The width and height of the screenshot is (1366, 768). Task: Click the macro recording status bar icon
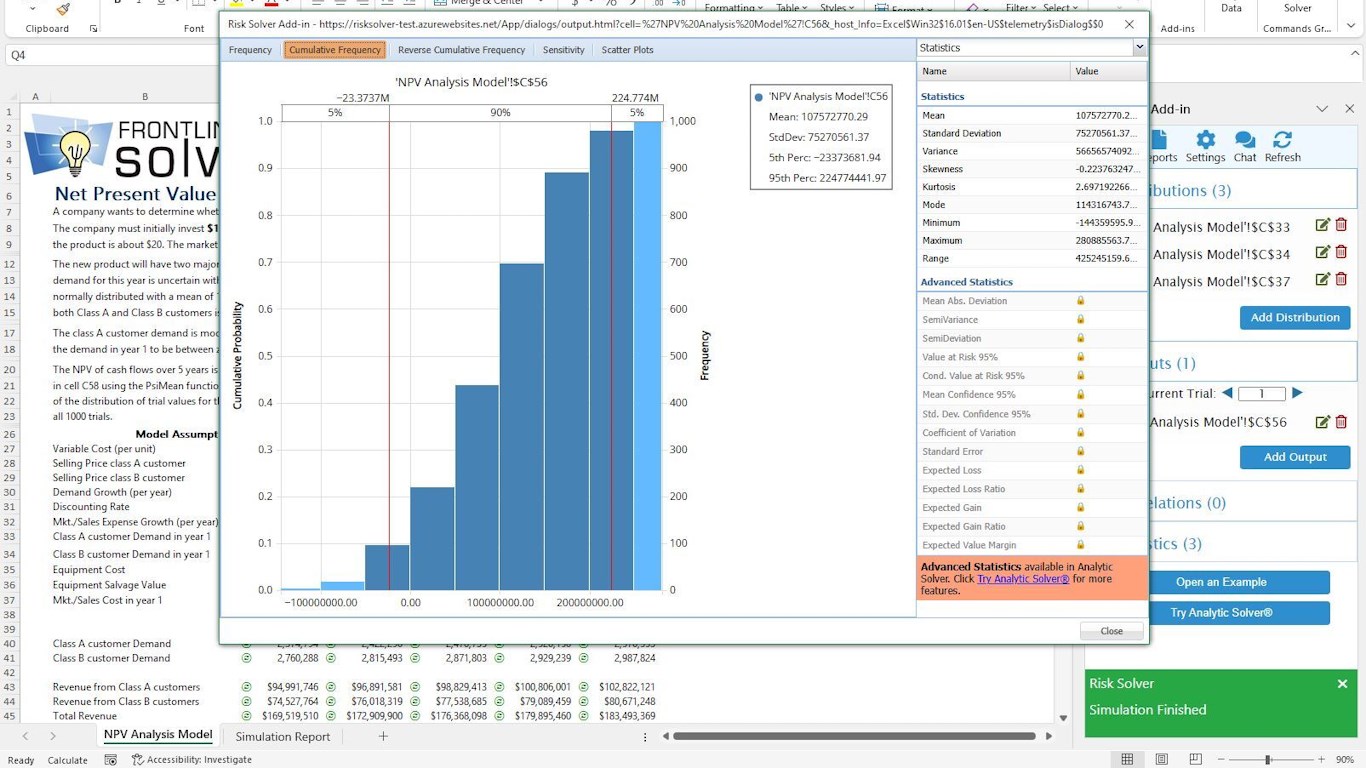pyautogui.click(x=110, y=760)
